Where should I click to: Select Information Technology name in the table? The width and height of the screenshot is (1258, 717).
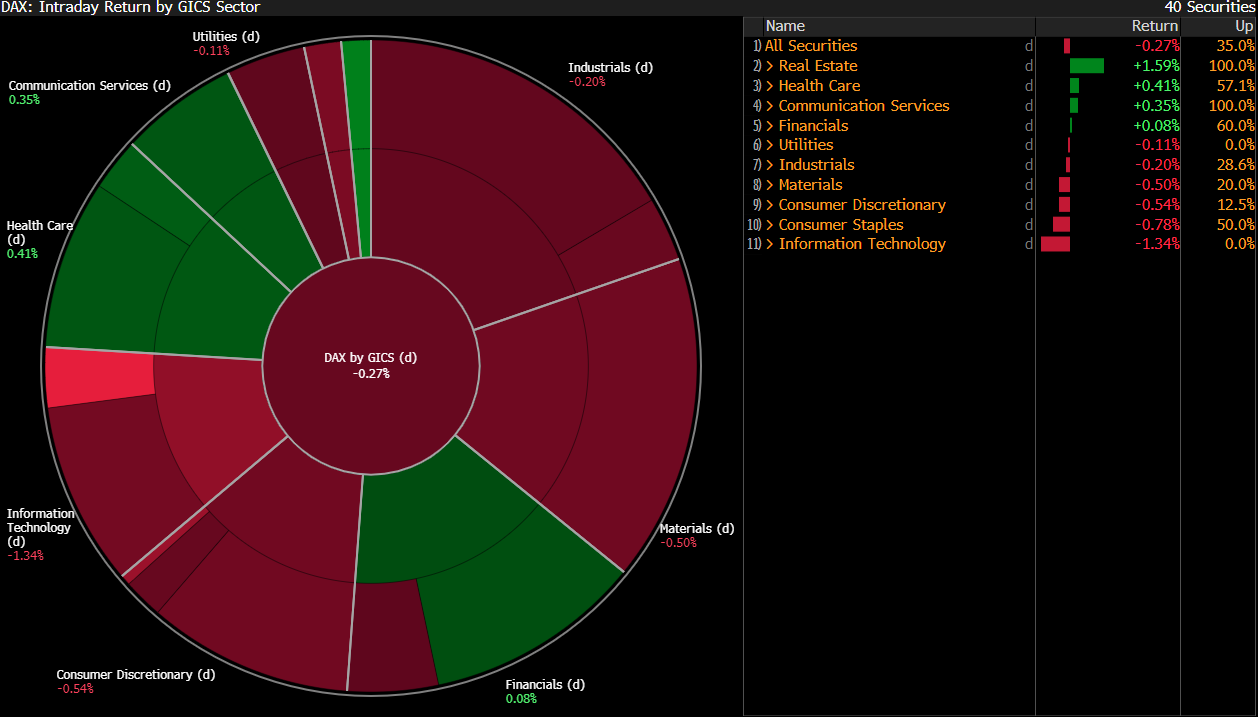[862, 244]
